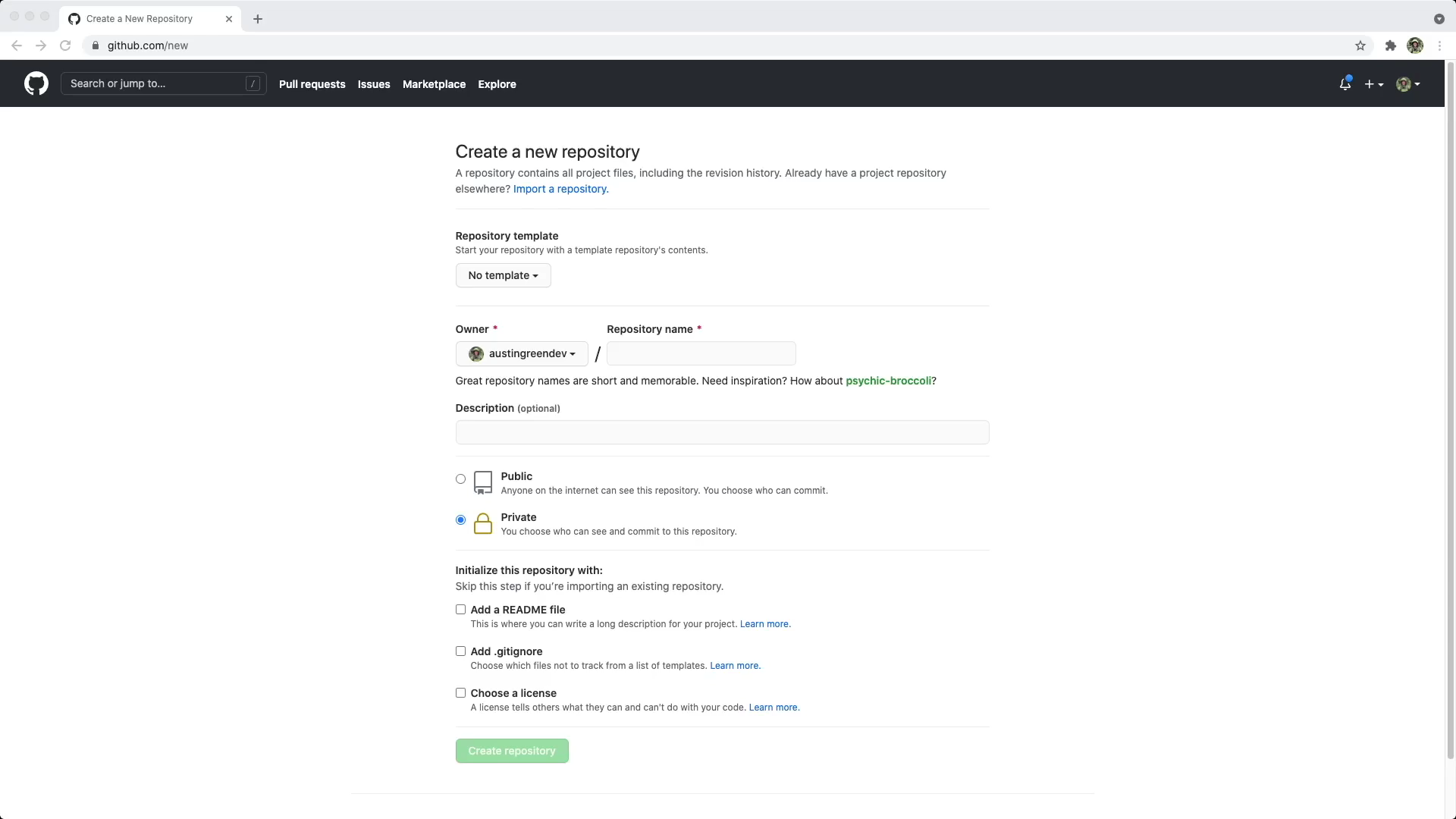
Task: Open a new browser tab
Action: point(258,19)
